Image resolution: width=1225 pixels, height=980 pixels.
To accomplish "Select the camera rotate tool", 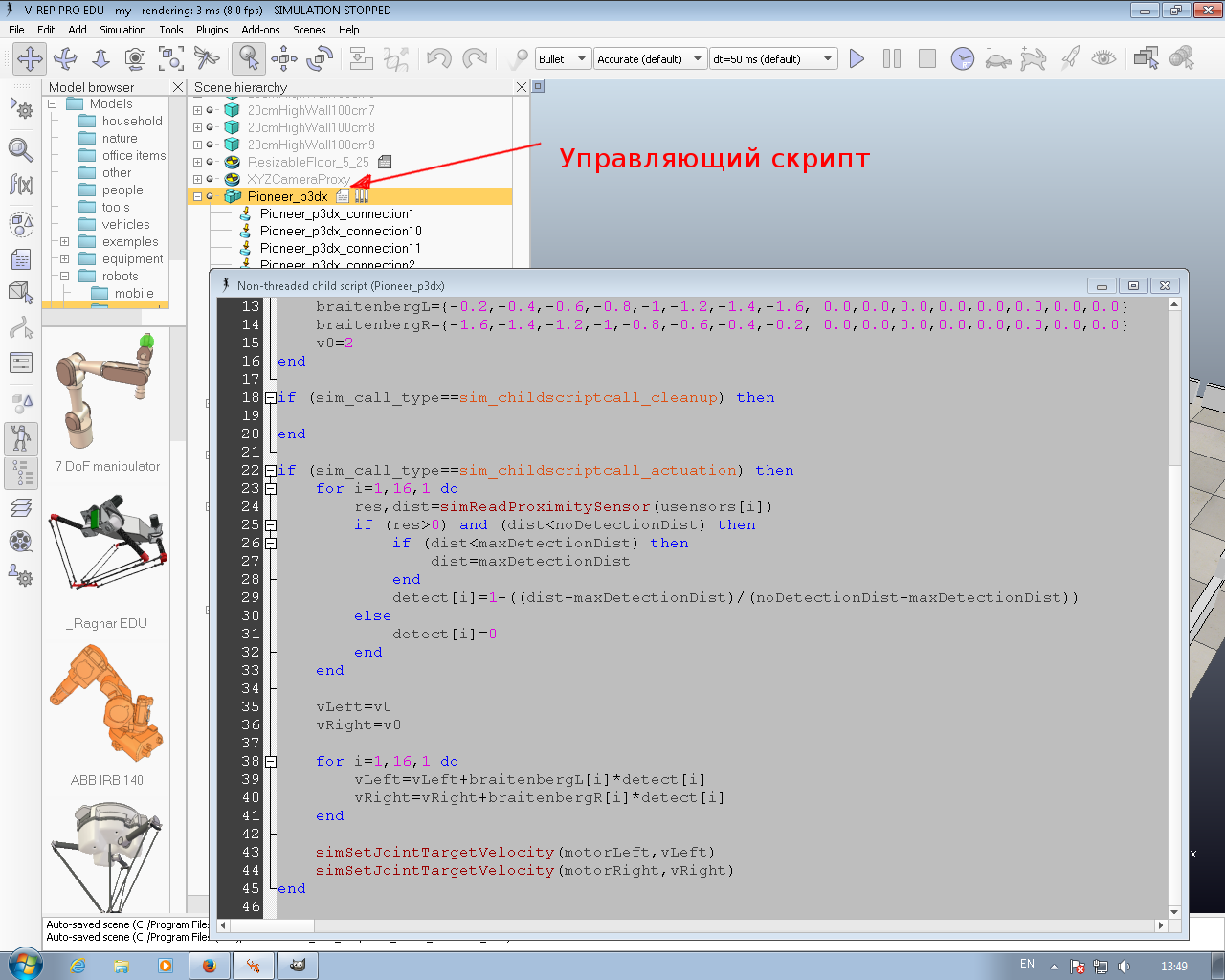I will pos(65,58).
